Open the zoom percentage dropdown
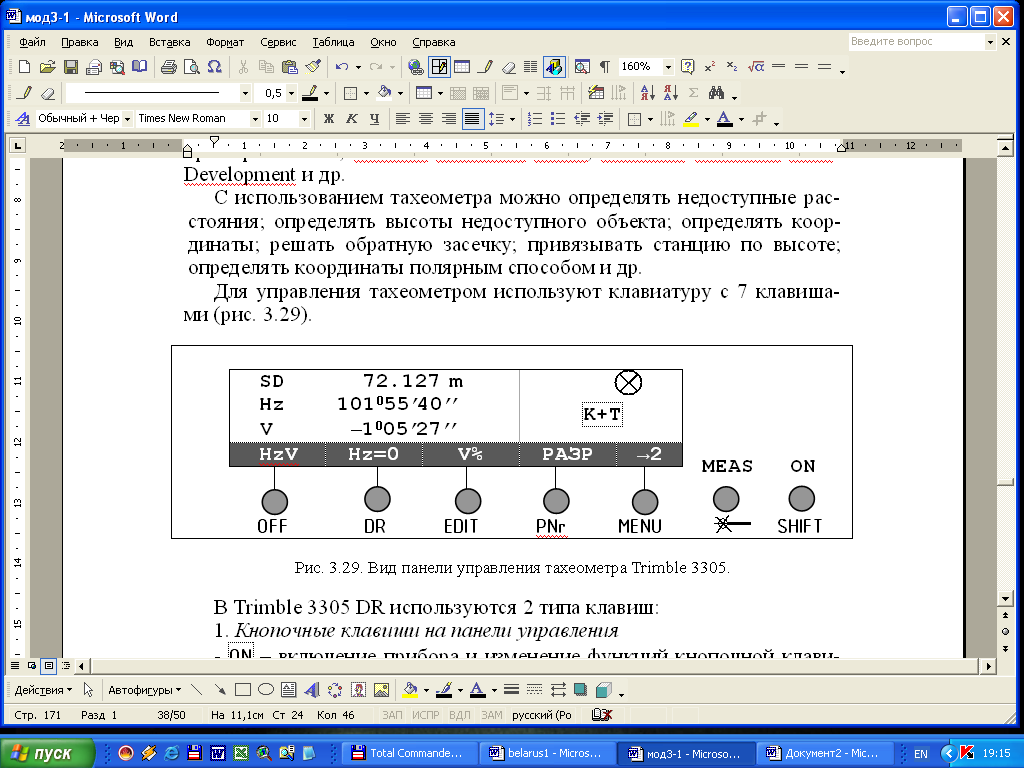Image resolution: width=1024 pixels, height=768 pixels. (x=668, y=67)
